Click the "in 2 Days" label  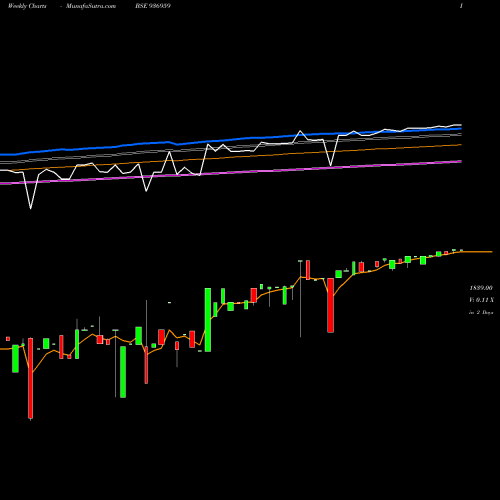[x=481, y=312]
